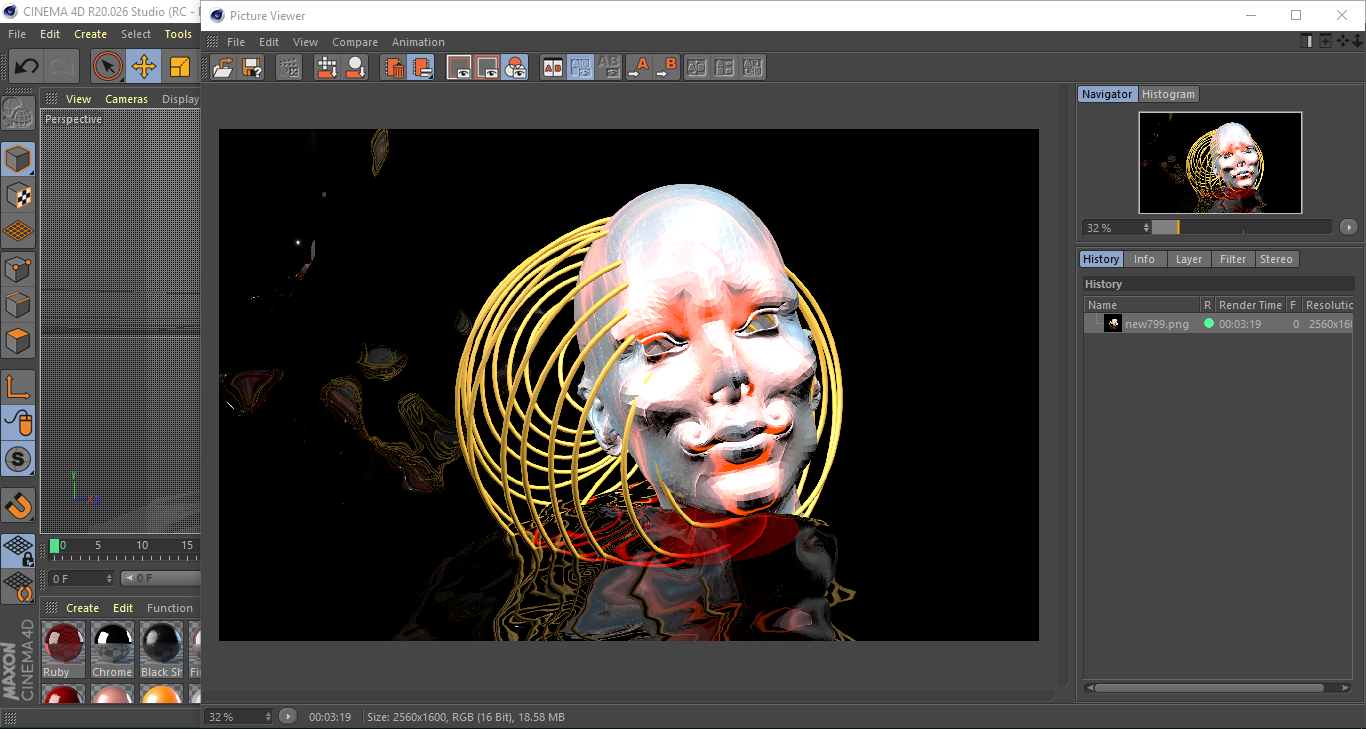Open the Picture Viewer View menu

point(305,42)
